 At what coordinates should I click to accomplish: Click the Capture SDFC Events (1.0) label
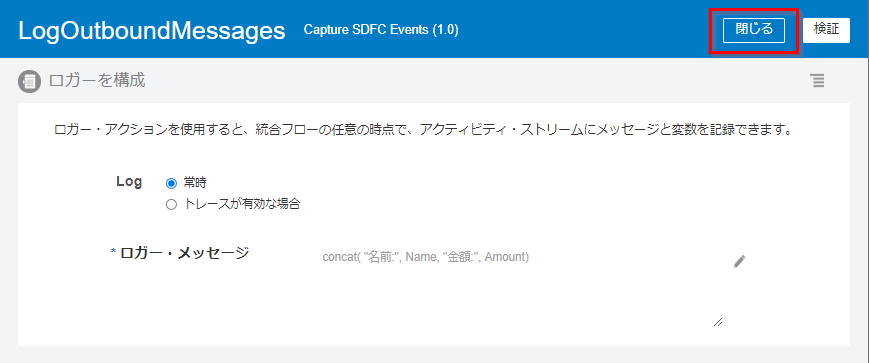[x=381, y=30]
